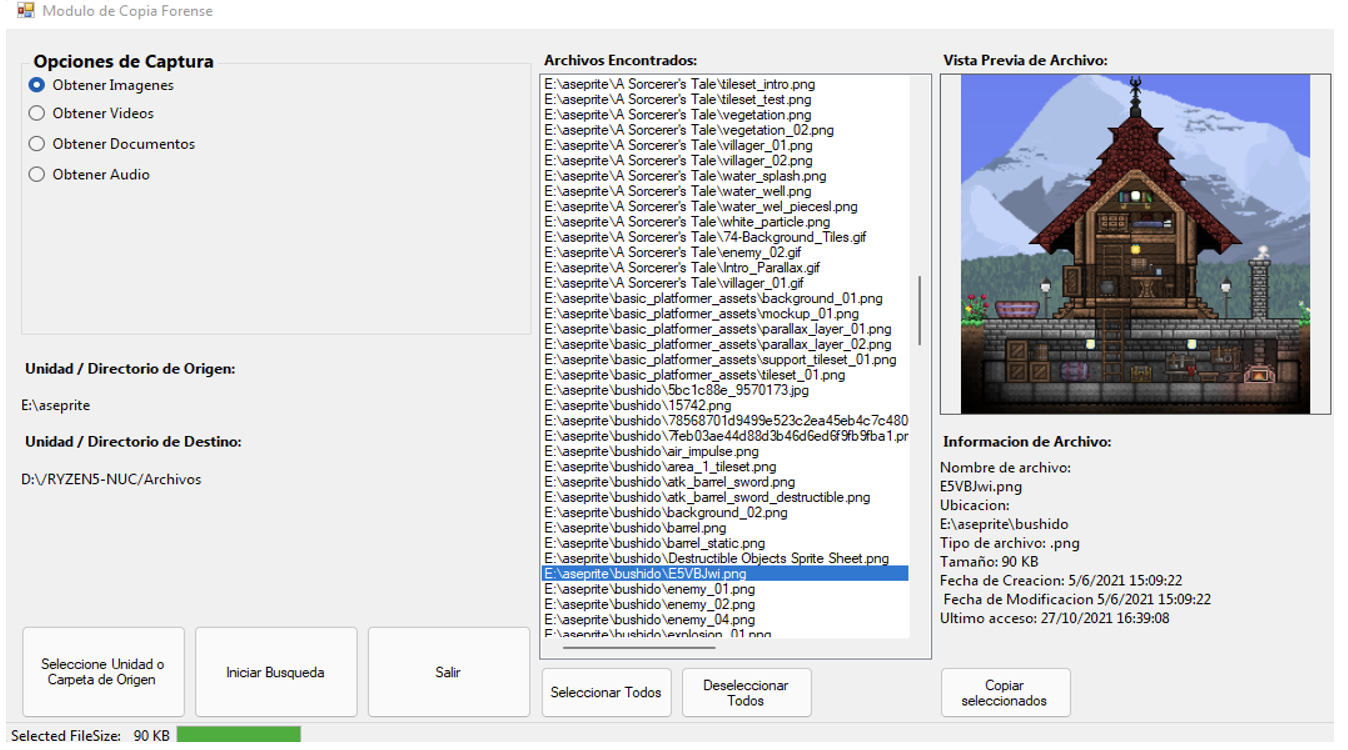Image resolution: width=1348 pixels, height=750 pixels.
Task: Select background_02.png in bushido folder
Action: click(x=725, y=513)
